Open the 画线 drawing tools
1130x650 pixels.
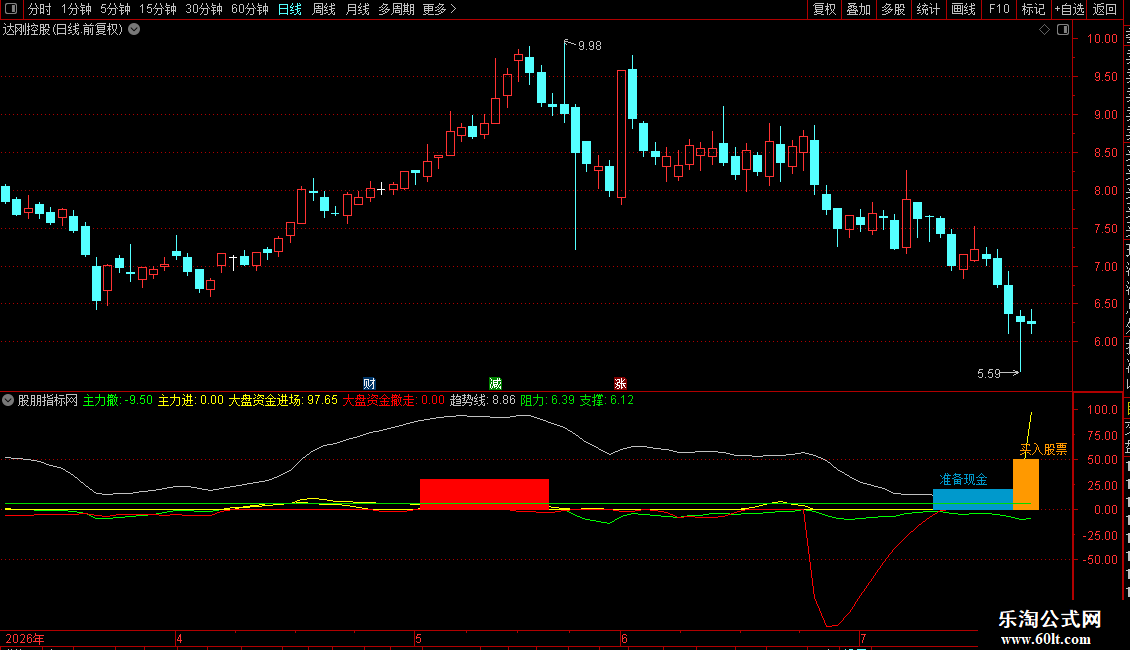964,9
